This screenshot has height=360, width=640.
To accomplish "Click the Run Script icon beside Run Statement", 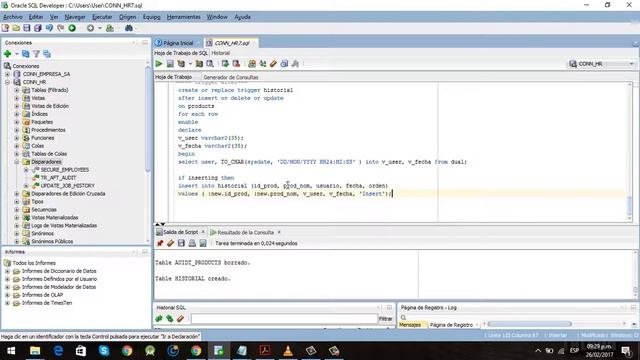I will point(170,64).
